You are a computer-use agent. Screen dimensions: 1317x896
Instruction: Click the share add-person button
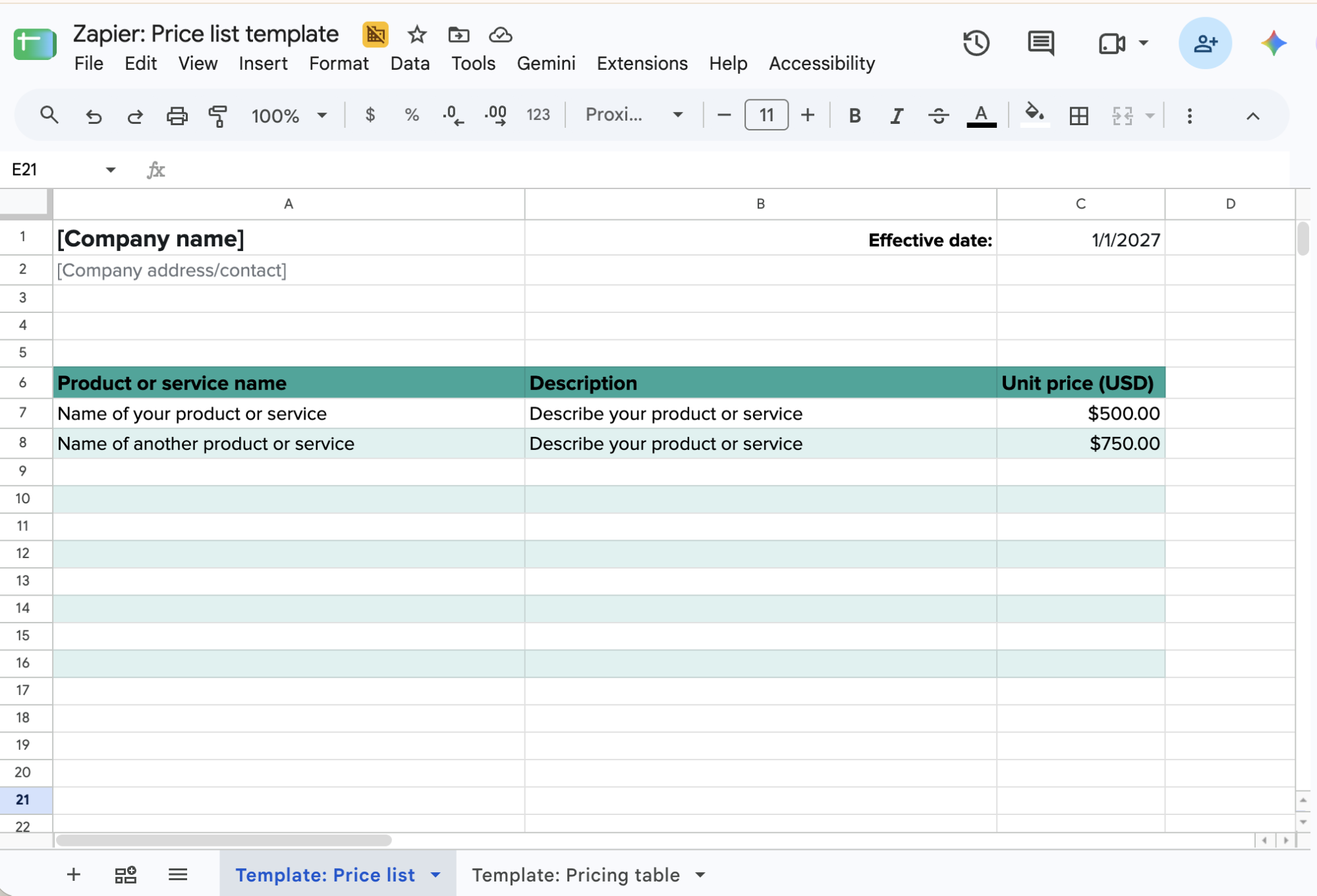tap(1205, 43)
